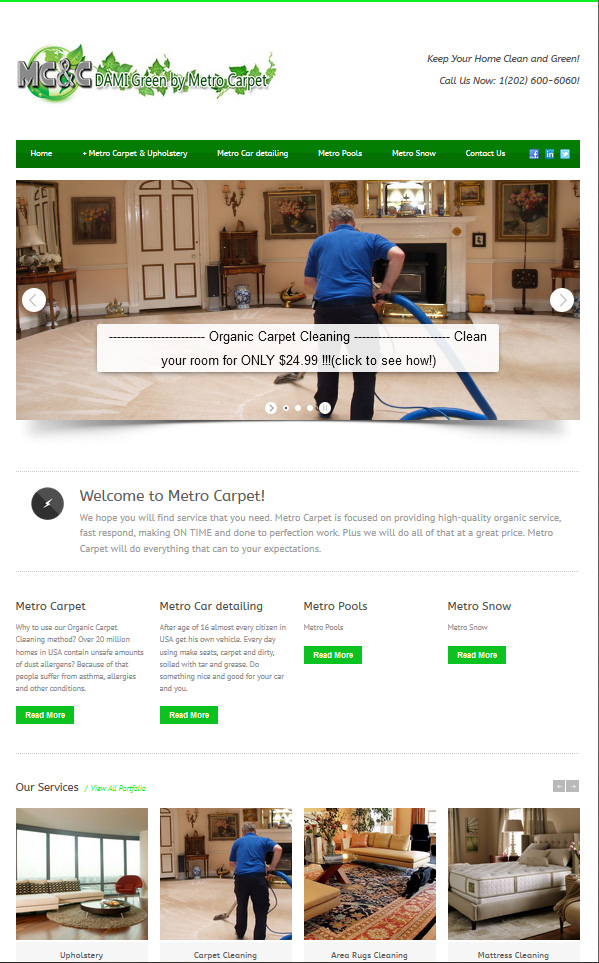599x963 pixels.
Task: Pause the slideshow with the pause icon
Action: pyautogui.click(x=325, y=408)
